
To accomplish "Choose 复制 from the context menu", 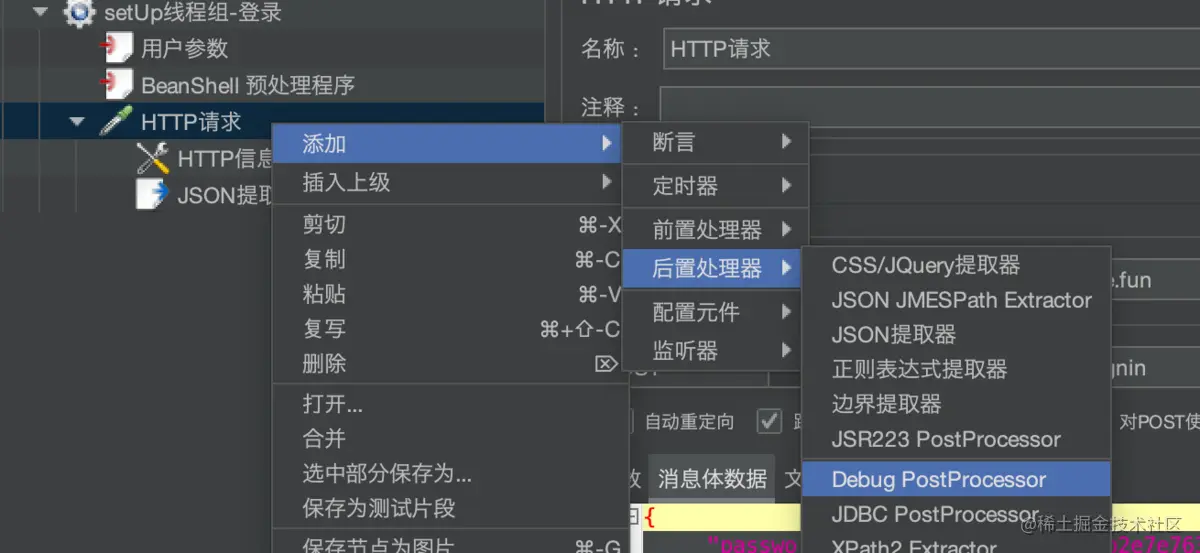I will pos(448,260).
